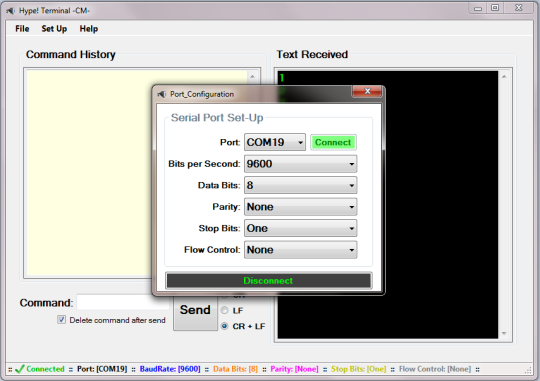
Task: Click Command History scrollbar up arrow
Action: tap(252, 76)
